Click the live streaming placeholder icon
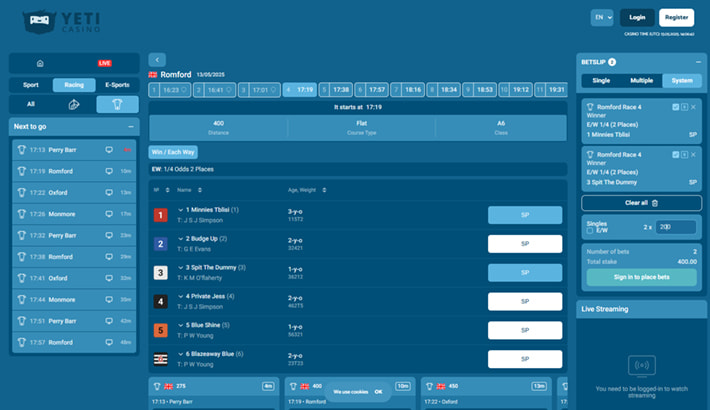This screenshot has height=410, width=710. click(642, 366)
